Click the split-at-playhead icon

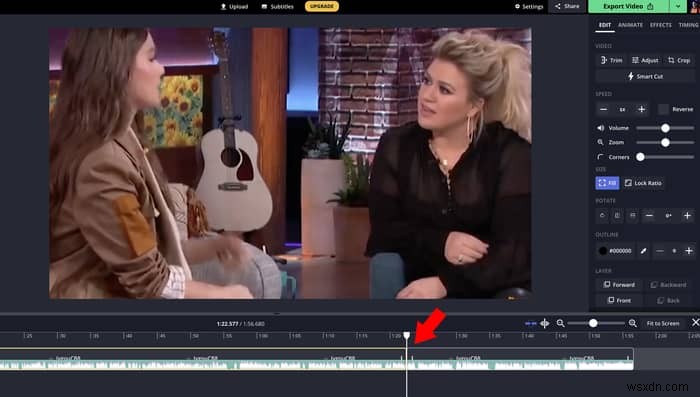545,323
